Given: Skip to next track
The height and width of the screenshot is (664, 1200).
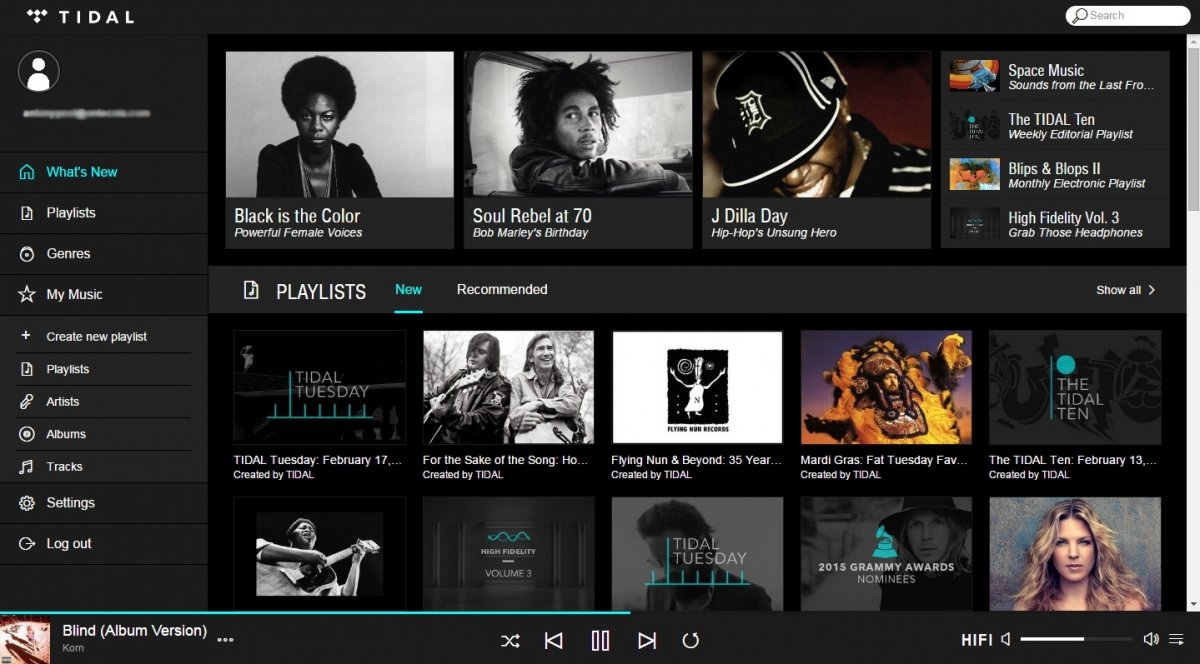Looking at the screenshot, I should click(x=647, y=641).
